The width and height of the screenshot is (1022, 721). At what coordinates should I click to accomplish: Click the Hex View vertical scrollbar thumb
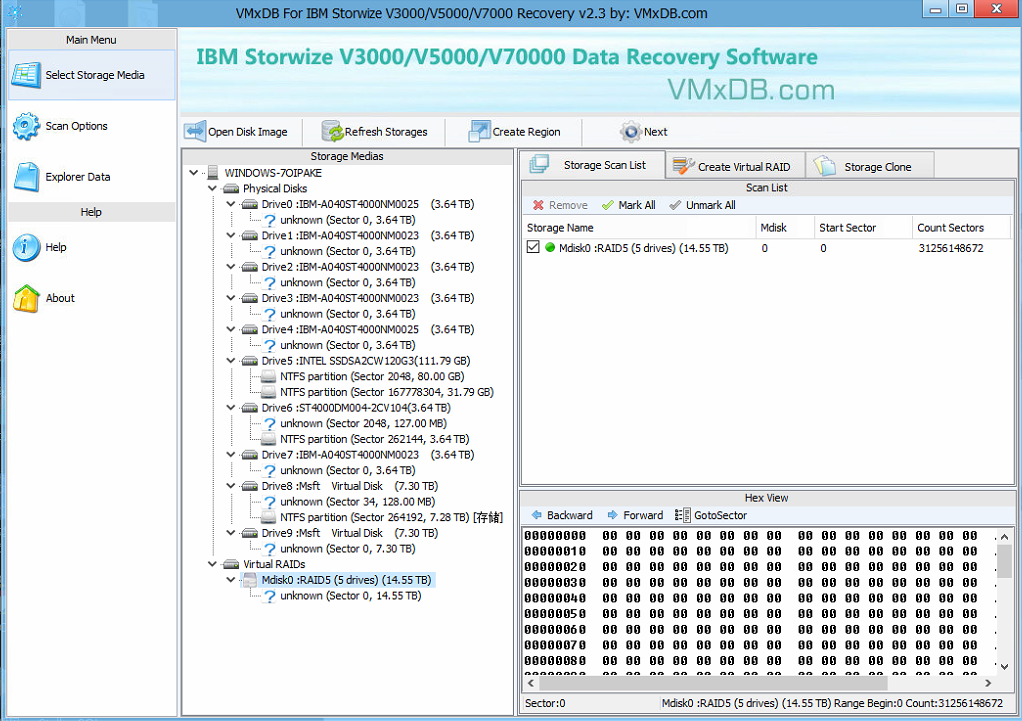1004,561
